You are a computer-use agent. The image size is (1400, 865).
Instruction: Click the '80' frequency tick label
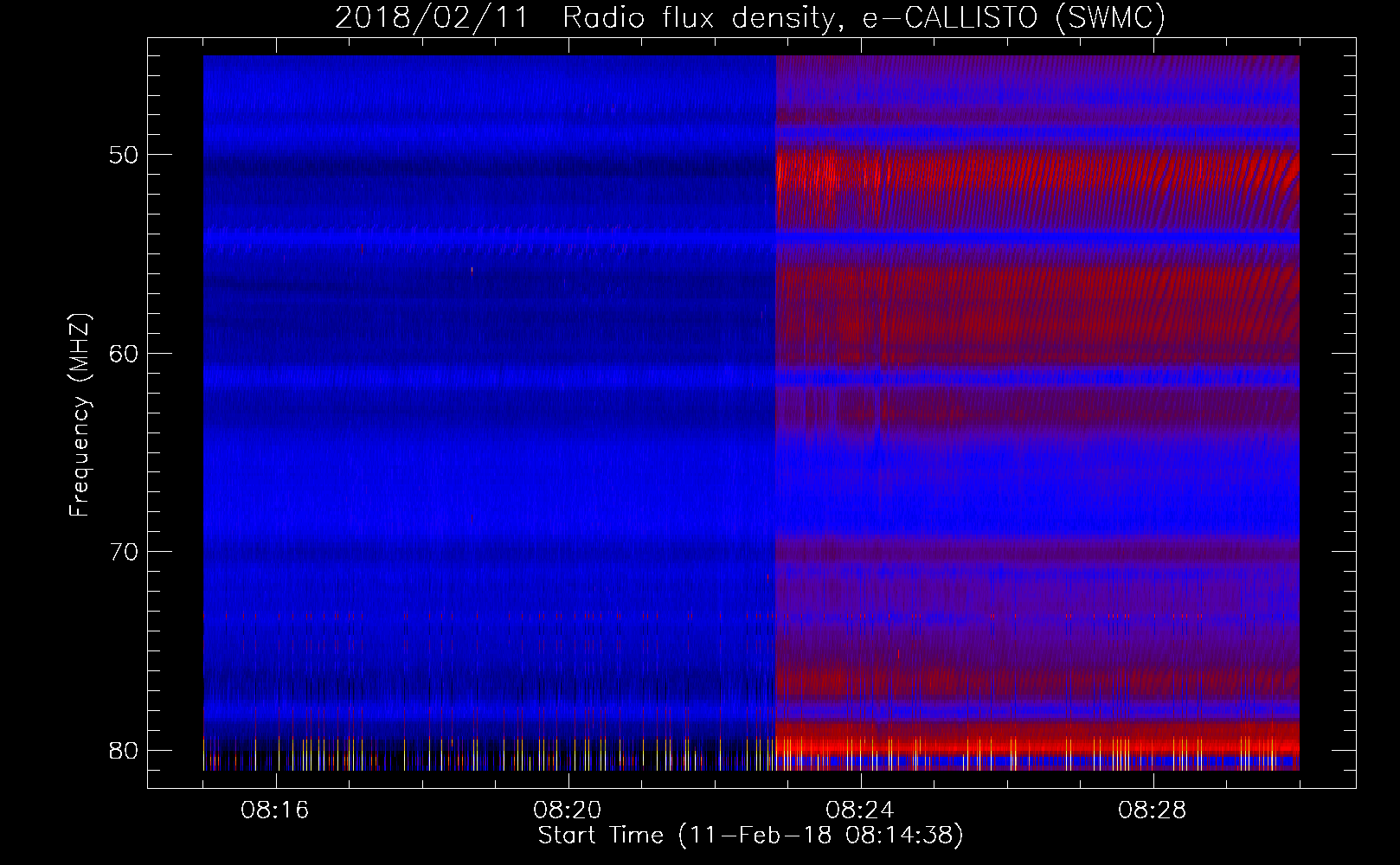(125, 750)
